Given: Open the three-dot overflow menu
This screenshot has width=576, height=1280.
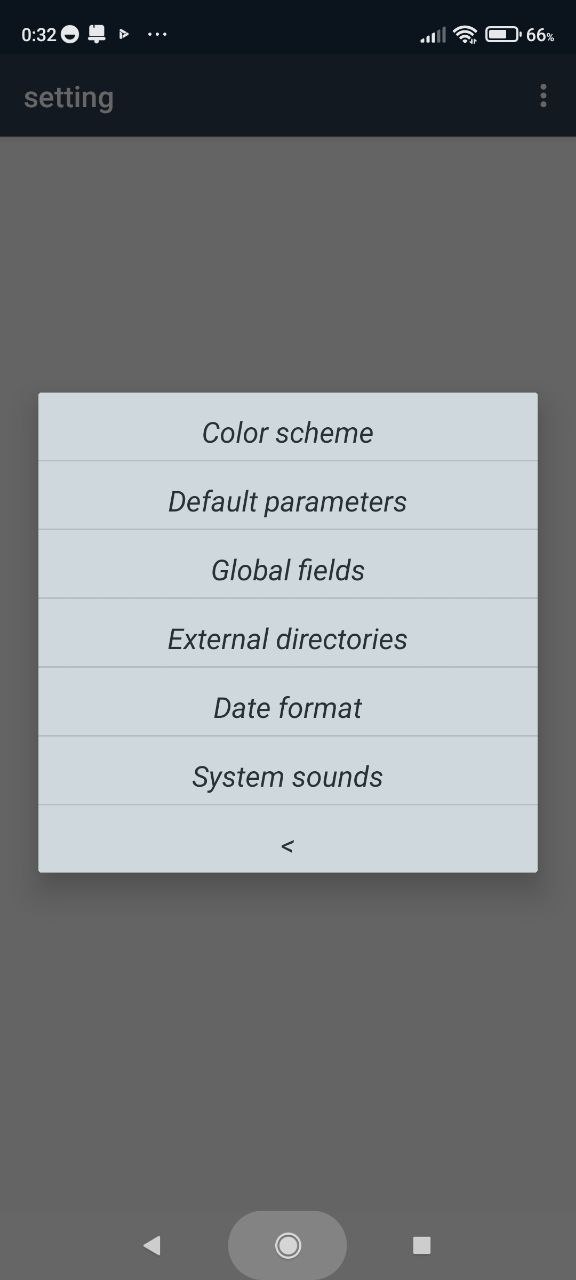Looking at the screenshot, I should [x=543, y=96].
